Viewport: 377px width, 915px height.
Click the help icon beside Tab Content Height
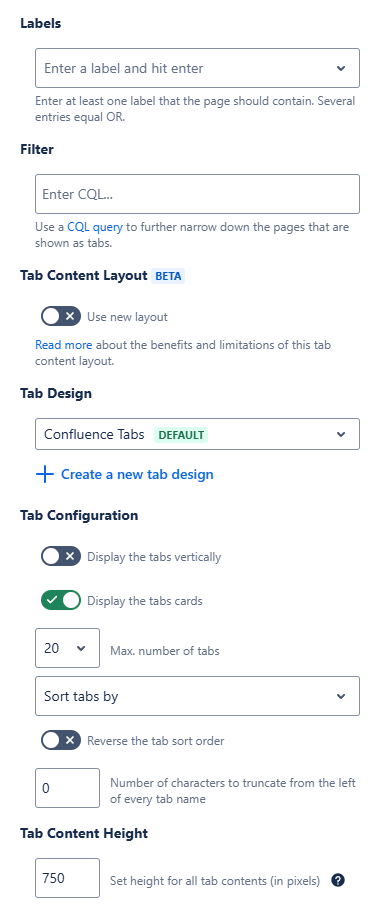tap(337, 881)
